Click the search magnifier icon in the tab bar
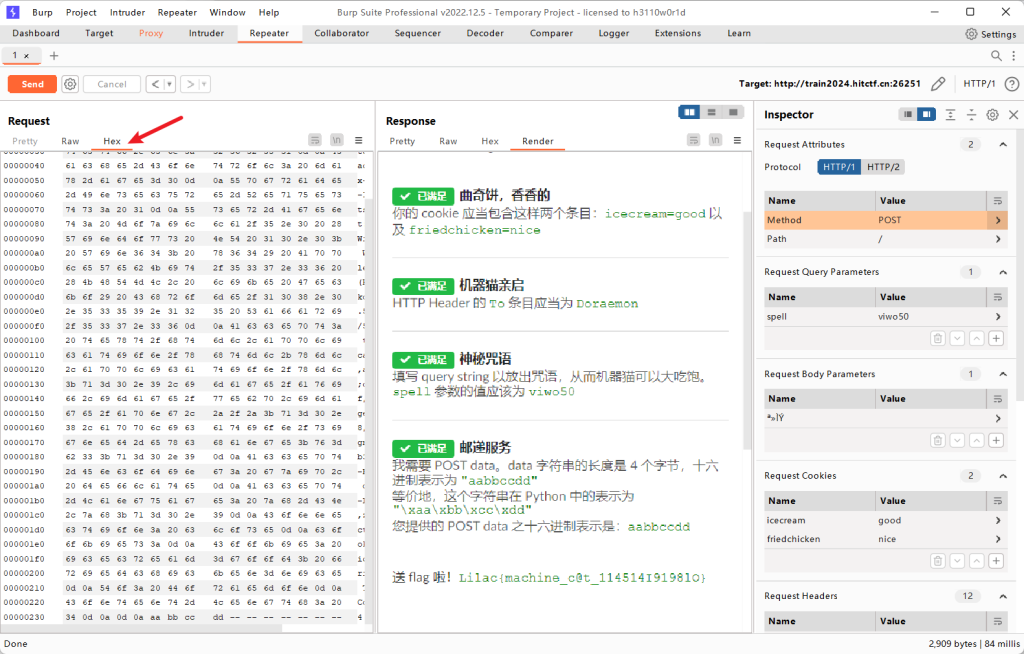The image size is (1024, 654). pos(996,56)
